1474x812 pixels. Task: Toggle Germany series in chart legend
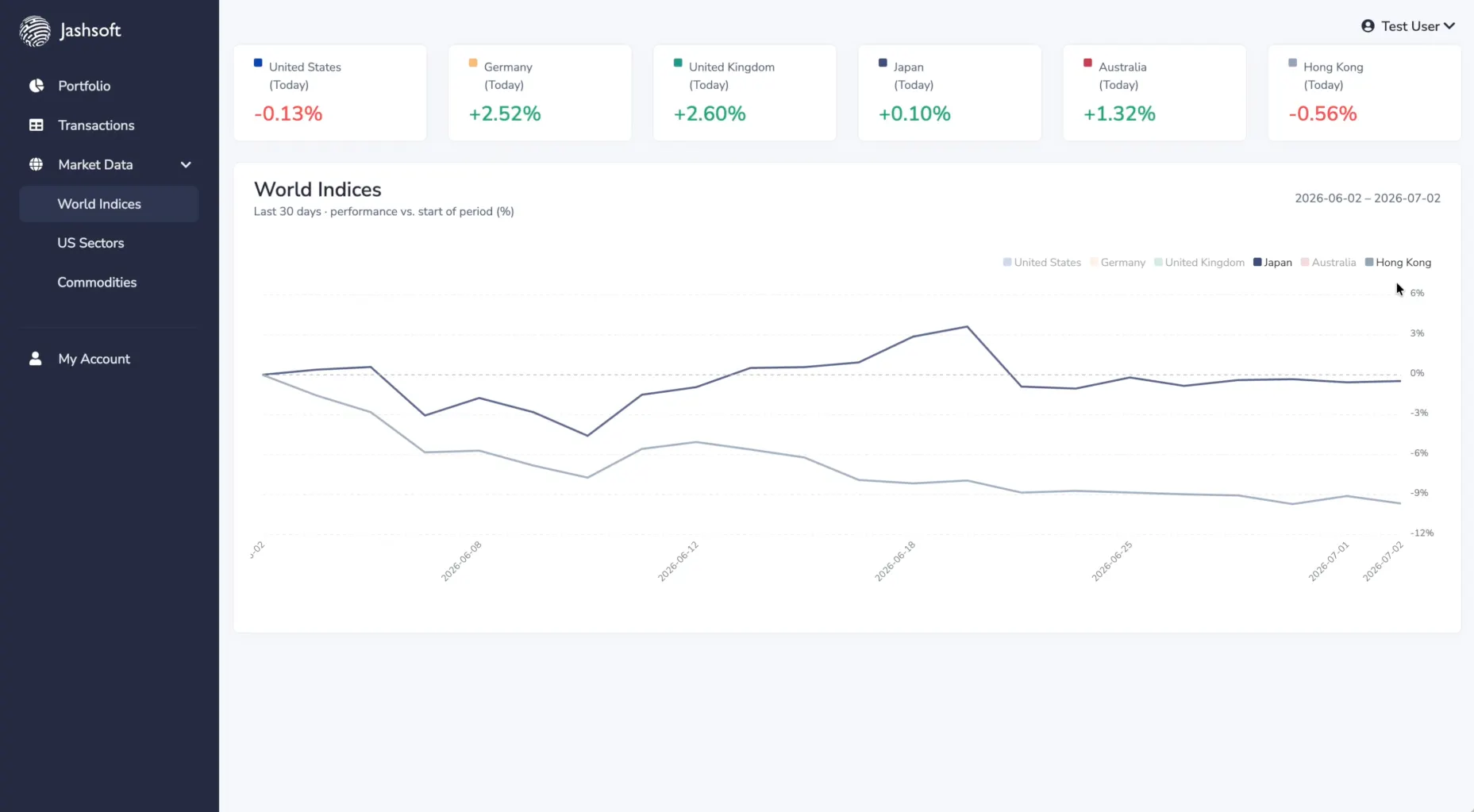(x=1118, y=263)
